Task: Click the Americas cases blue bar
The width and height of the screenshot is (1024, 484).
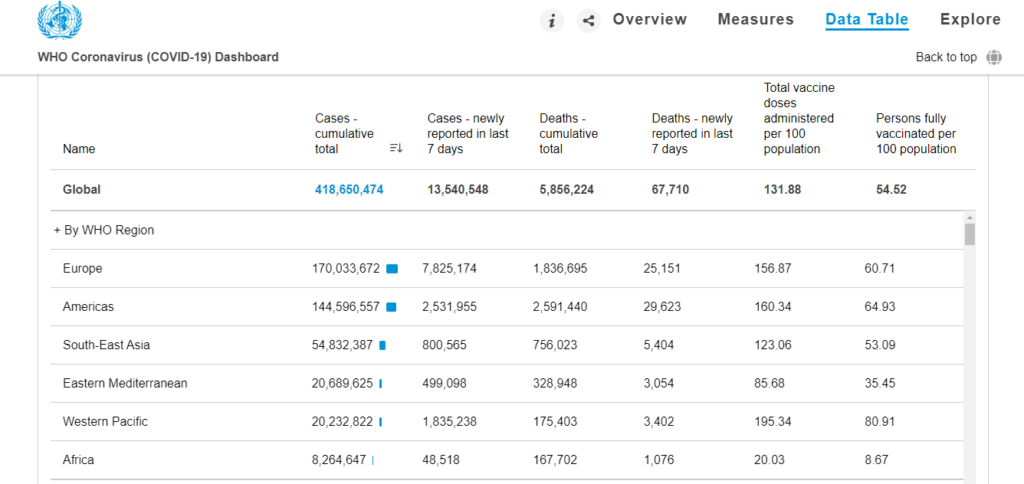Action: 391,307
